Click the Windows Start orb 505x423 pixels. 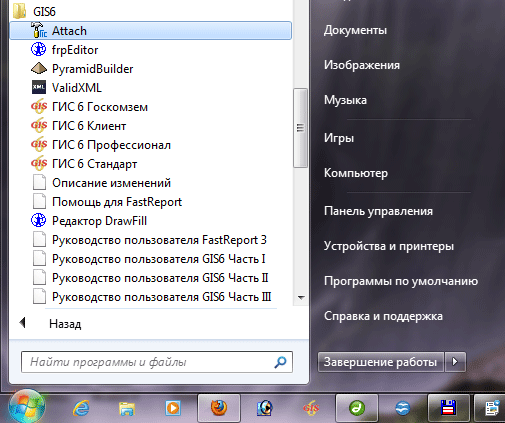click(27, 407)
